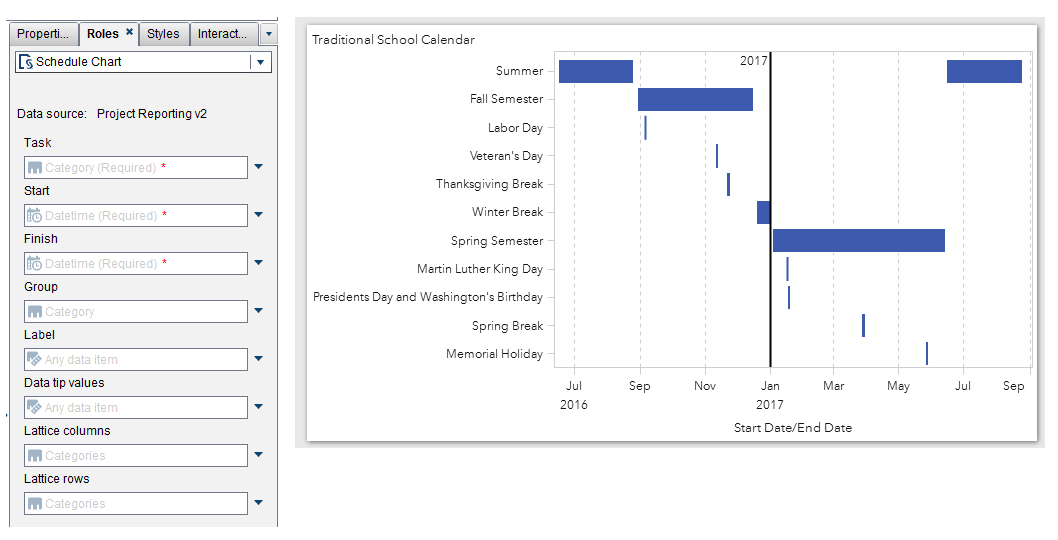Close the Roles tab with its X icon

129,33
